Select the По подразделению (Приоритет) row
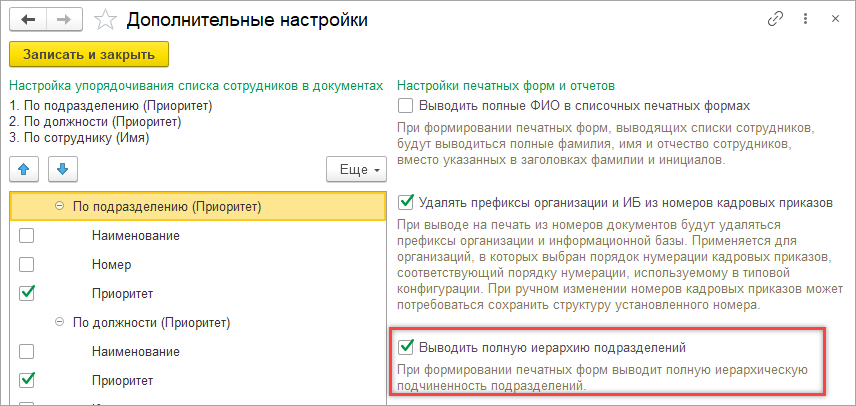 pyautogui.click(x=198, y=207)
